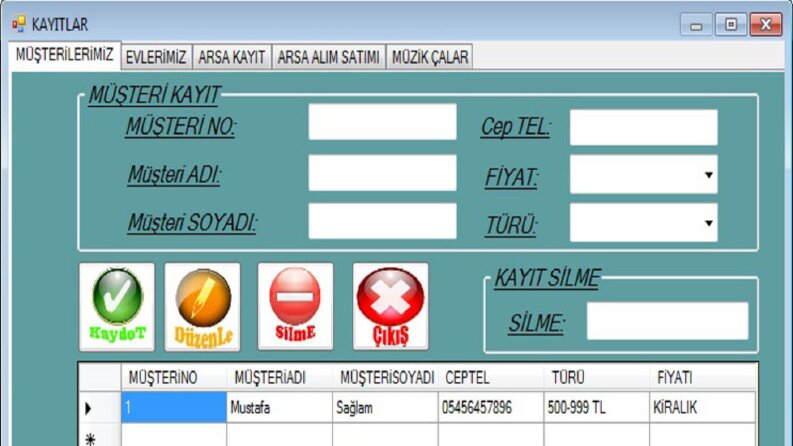Switch to the MÜŞTERİLERİMİZ tab
Viewport: 793px width, 446px height.
pyautogui.click(x=65, y=55)
